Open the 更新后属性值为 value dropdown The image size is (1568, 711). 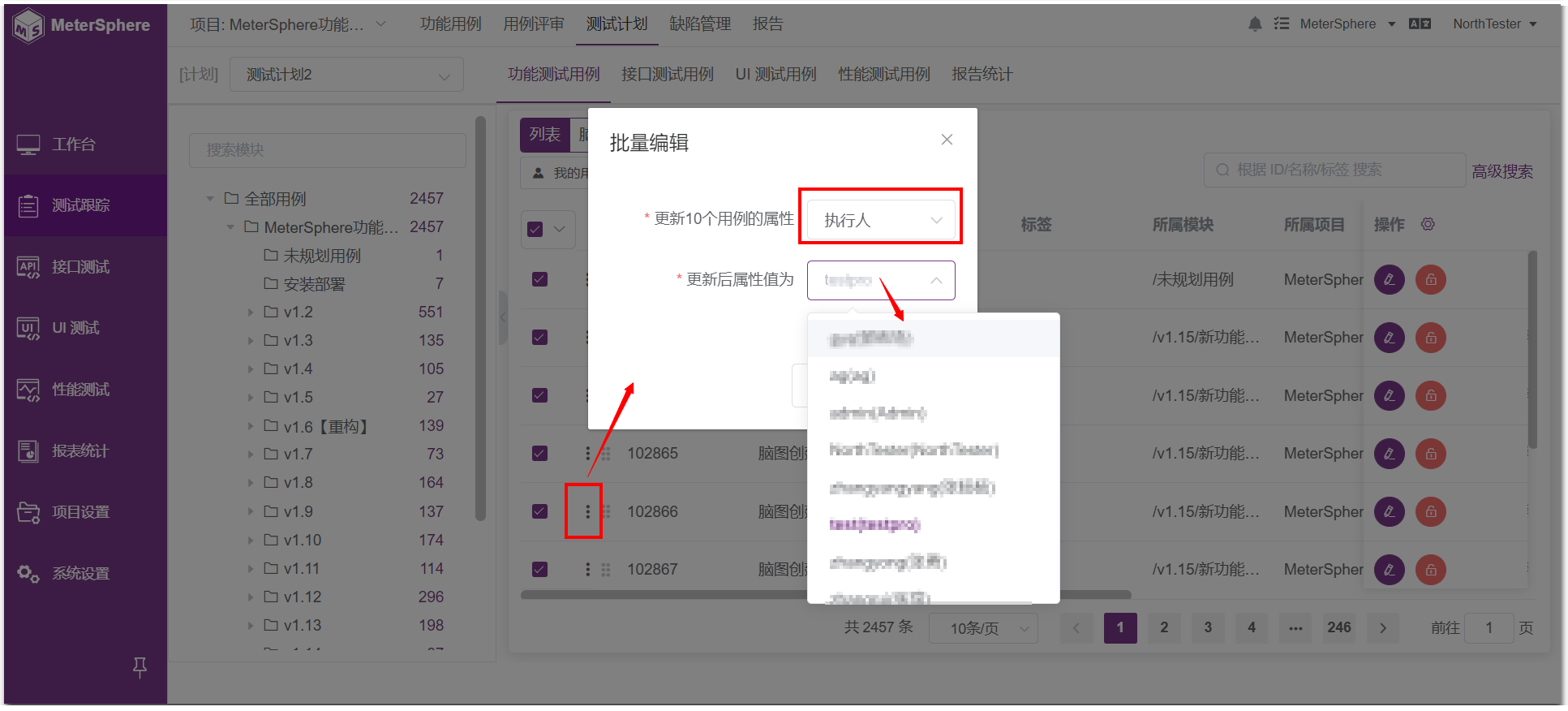(x=881, y=280)
